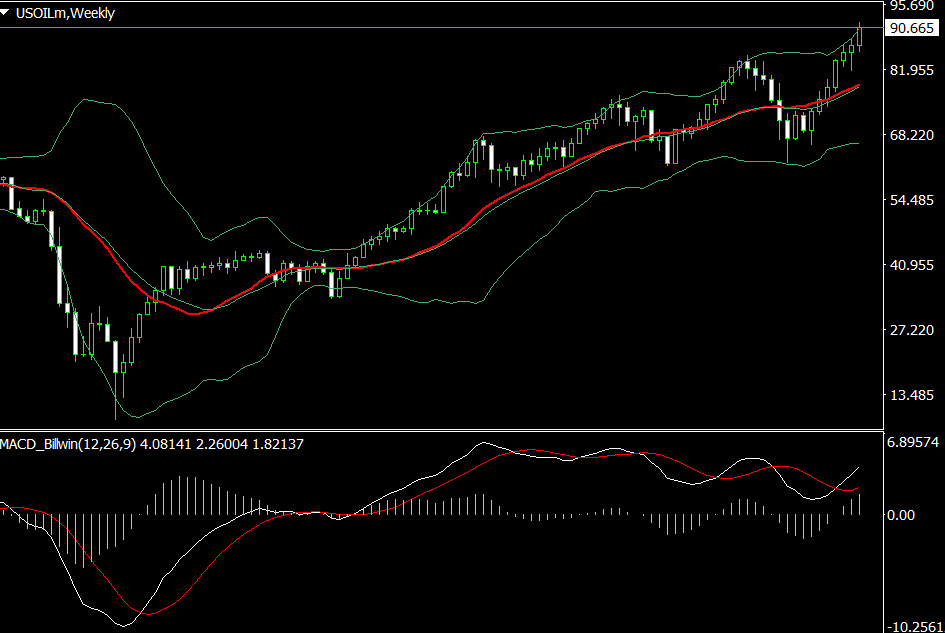Click the 95.690 price scale value
The width and height of the screenshot is (945, 633).
(912, 5)
